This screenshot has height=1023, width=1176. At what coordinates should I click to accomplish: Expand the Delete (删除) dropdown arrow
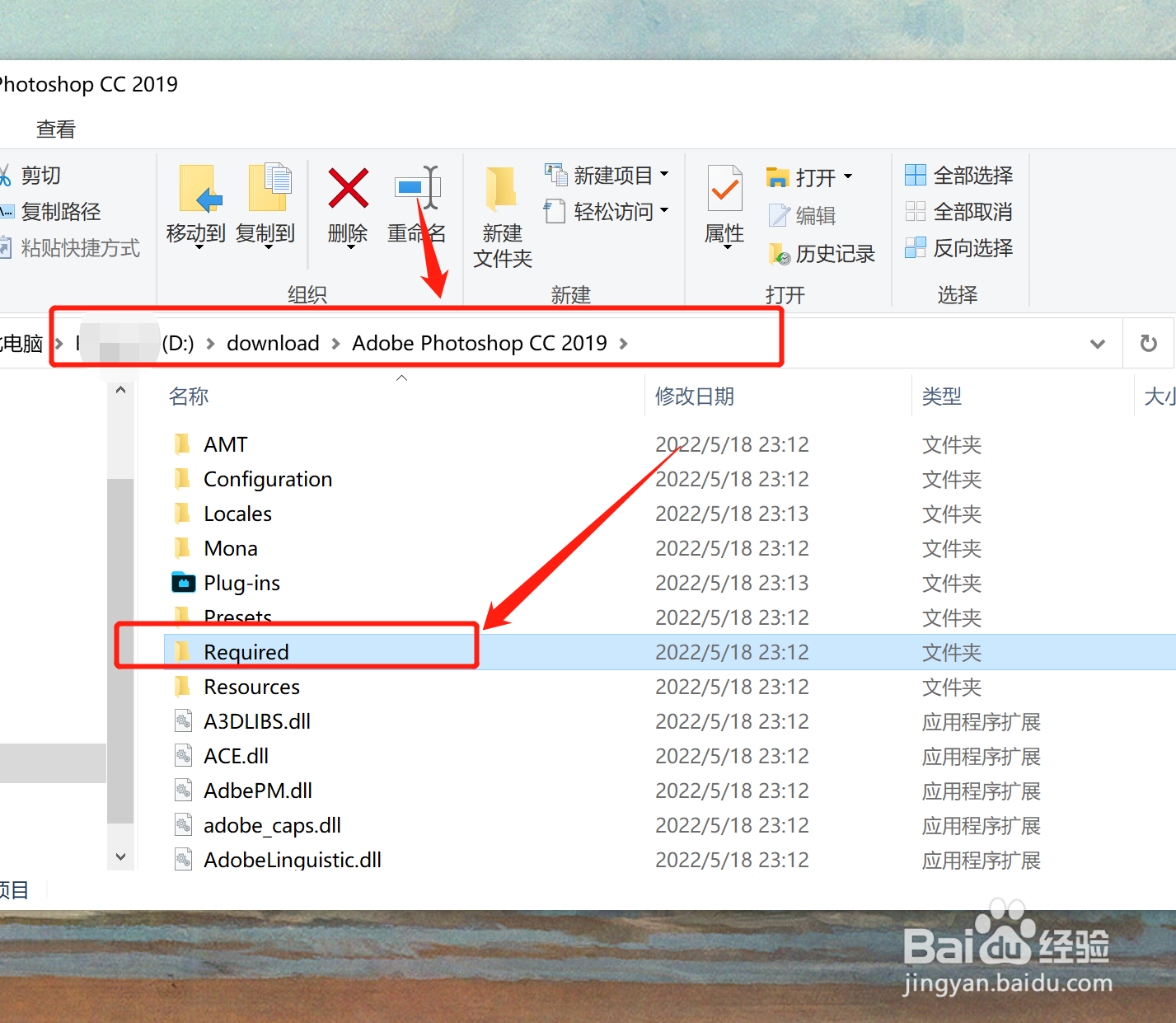[x=350, y=246]
